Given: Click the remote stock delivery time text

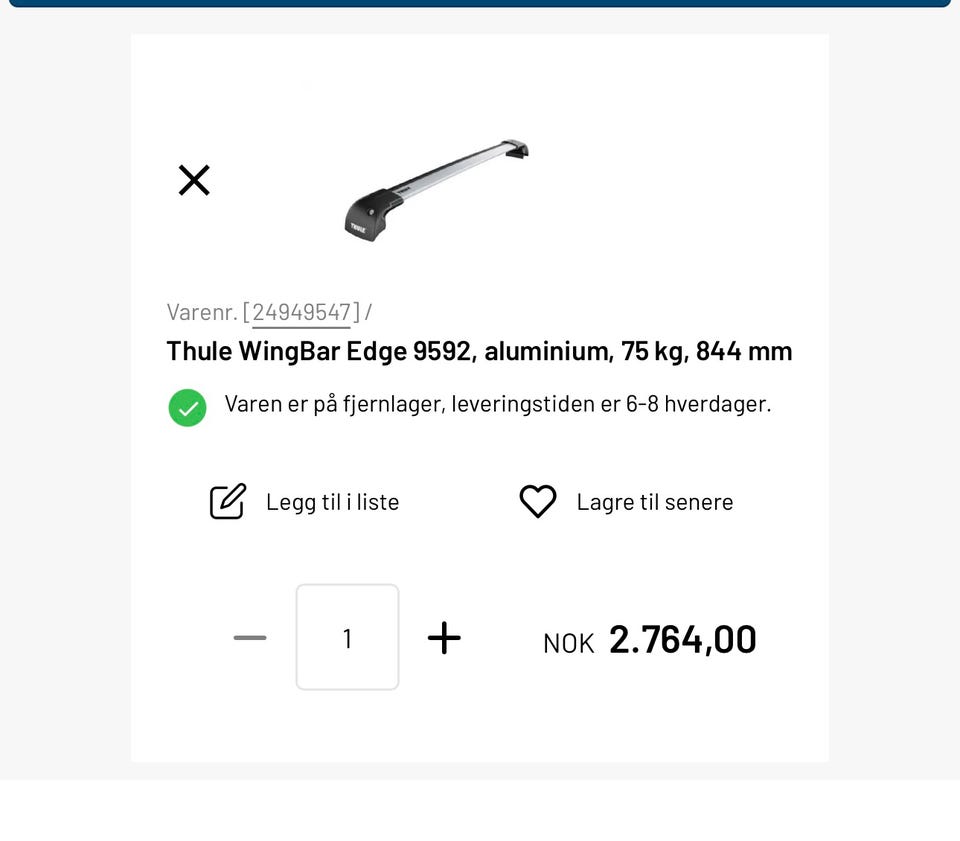Looking at the screenshot, I should [x=497, y=404].
